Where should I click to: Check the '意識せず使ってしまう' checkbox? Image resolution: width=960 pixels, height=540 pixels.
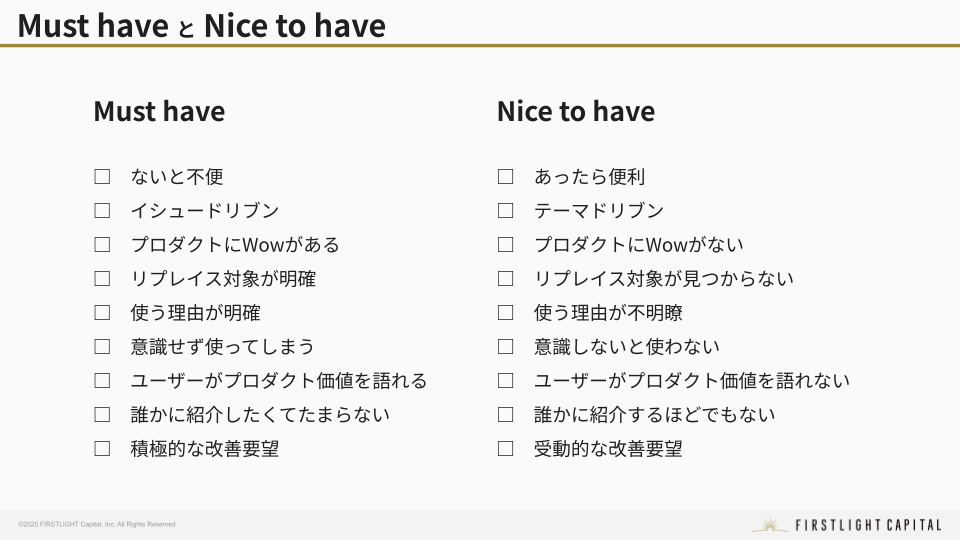[x=102, y=347]
